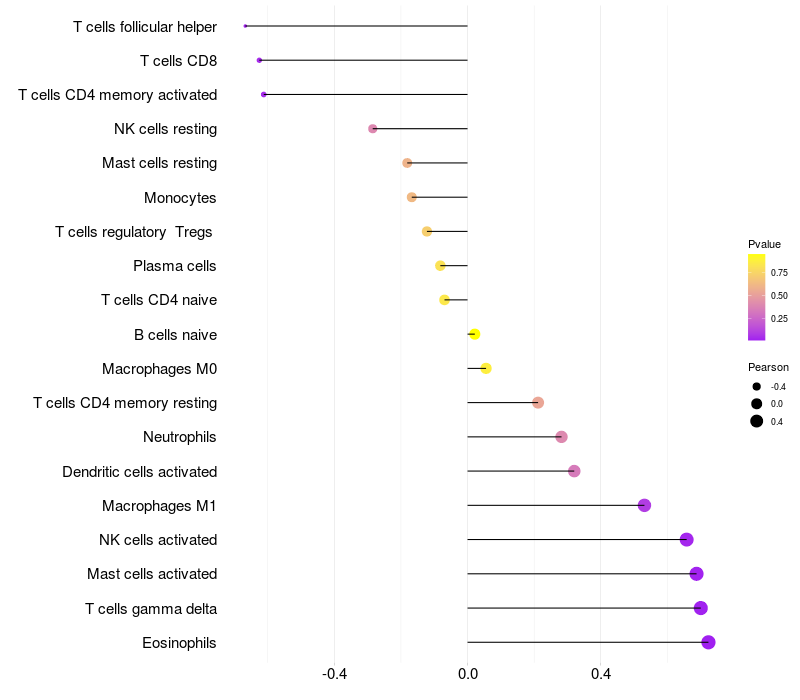Click the -0.4 x-axis tick label
The width and height of the screenshot is (800, 700).
[x=334, y=674]
